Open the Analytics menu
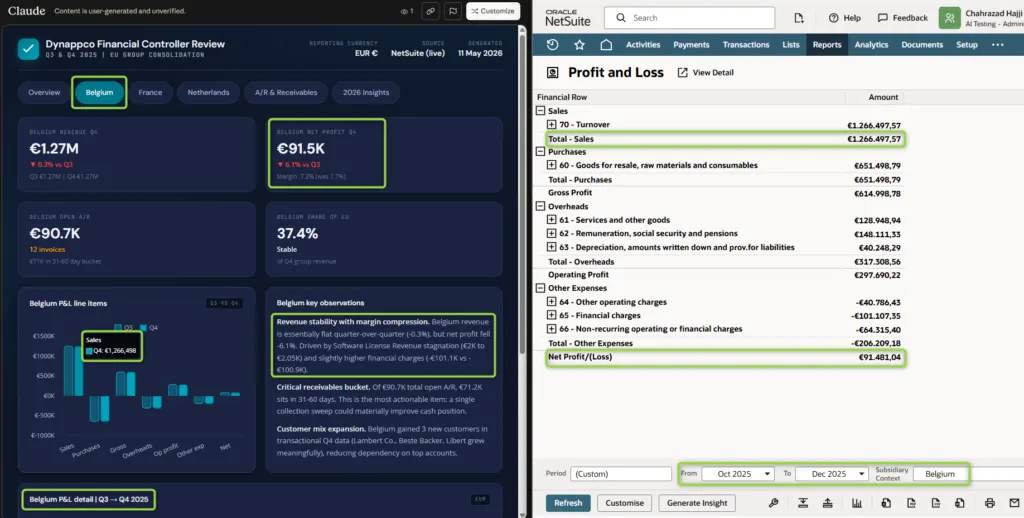The width and height of the screenshot is (1024, 518). point(871,44)
